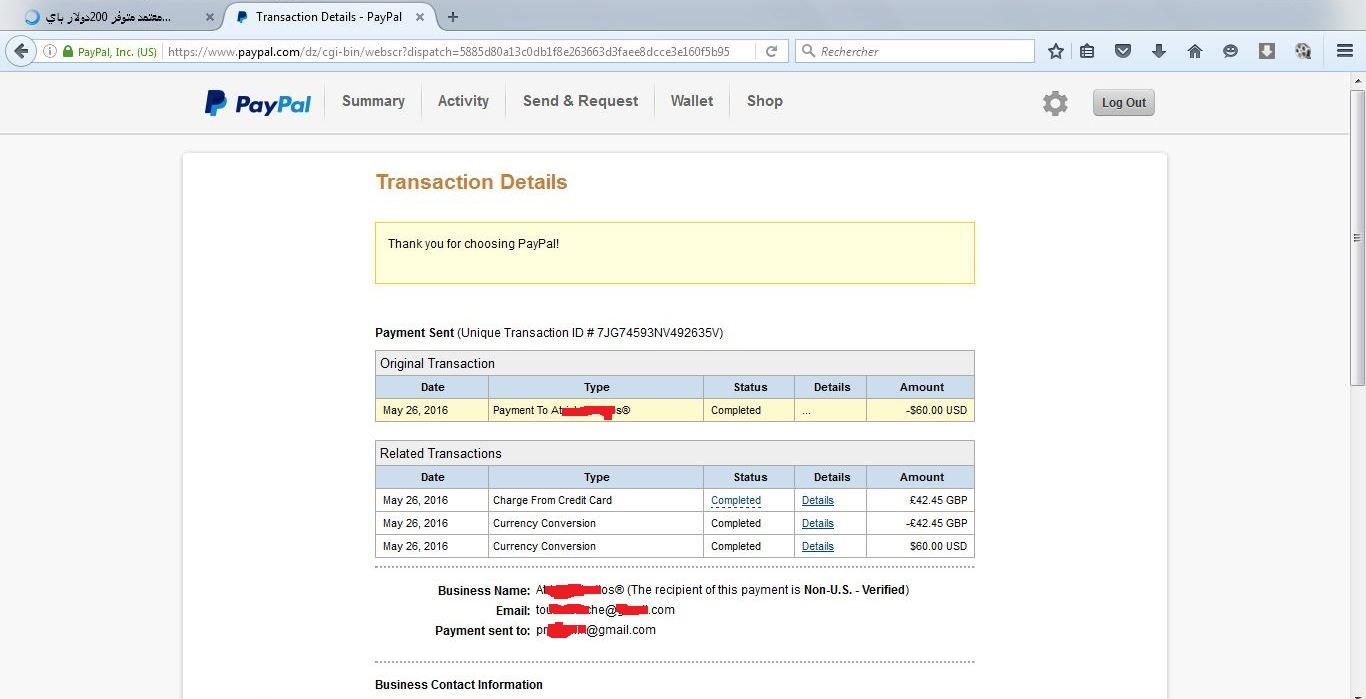Click the 'Thank you for choosing PayPal!' message
The width and height of the screenshot is (1366, 699).
[474, 244]
